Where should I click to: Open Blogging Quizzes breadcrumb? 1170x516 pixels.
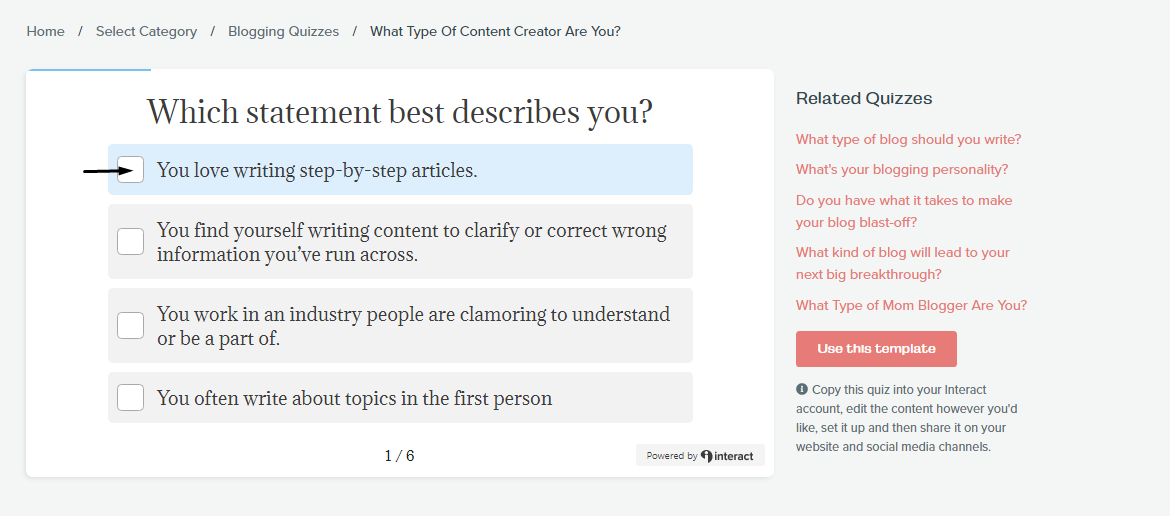[x=284, y=31]
